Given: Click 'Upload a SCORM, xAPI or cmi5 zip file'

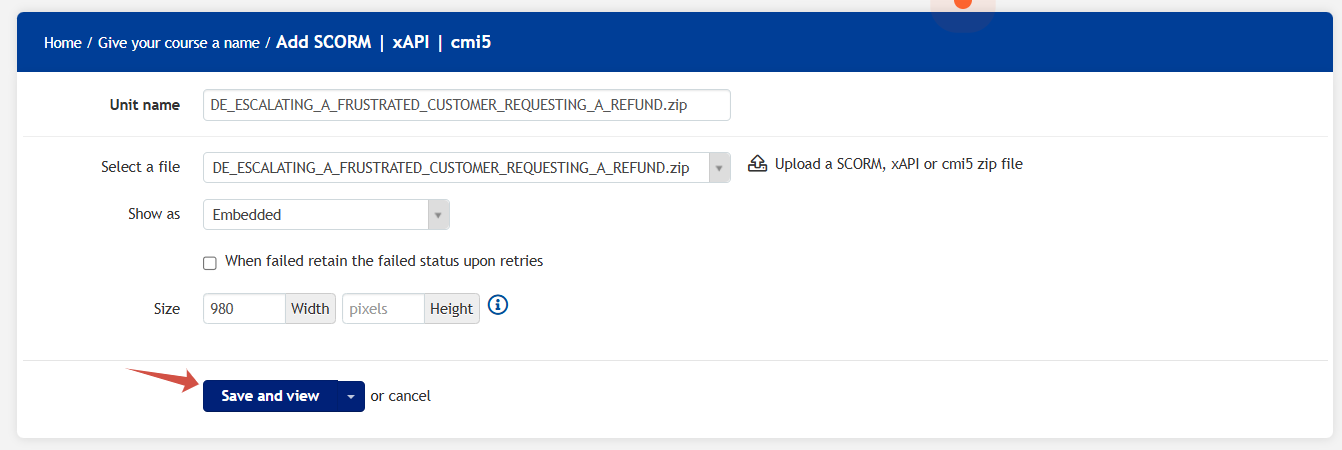Looking at the screenshot, I should [x=898, y=164].
